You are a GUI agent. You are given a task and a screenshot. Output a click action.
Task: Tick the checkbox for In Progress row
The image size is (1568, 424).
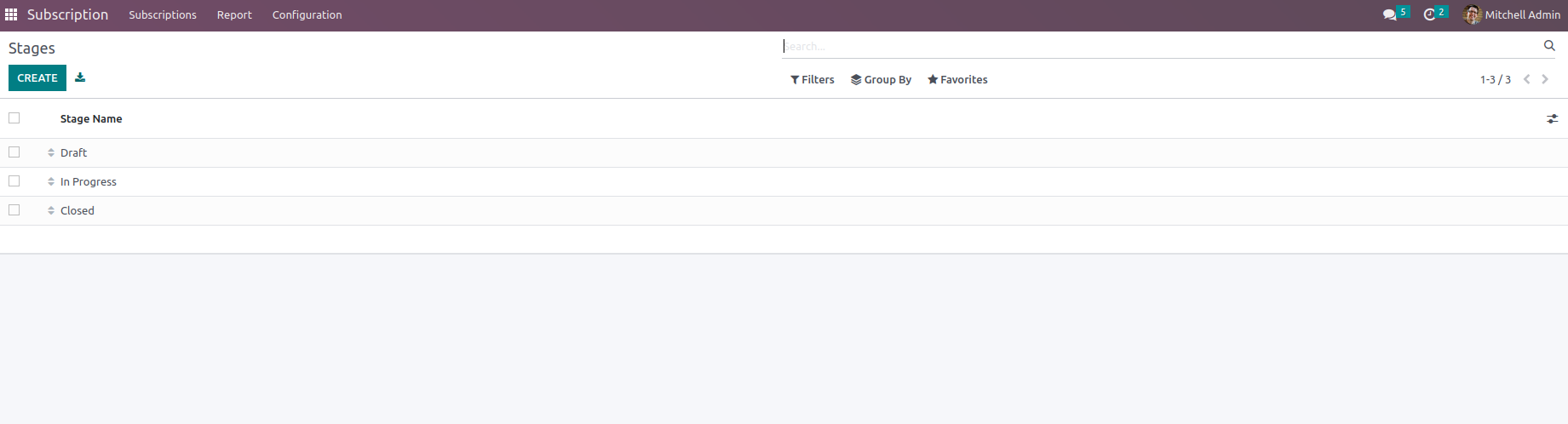click(x=14, y=181)
